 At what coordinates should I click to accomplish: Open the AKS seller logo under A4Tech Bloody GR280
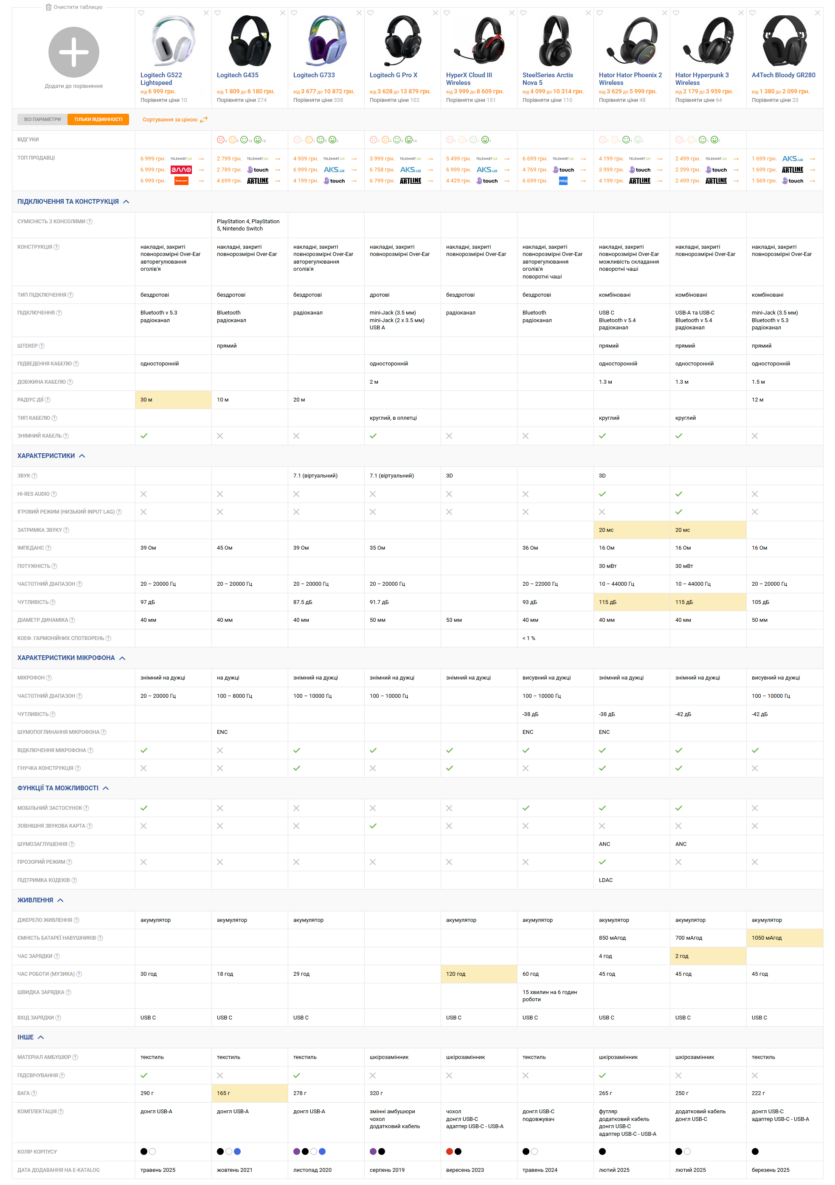click(x=792, y=159)
